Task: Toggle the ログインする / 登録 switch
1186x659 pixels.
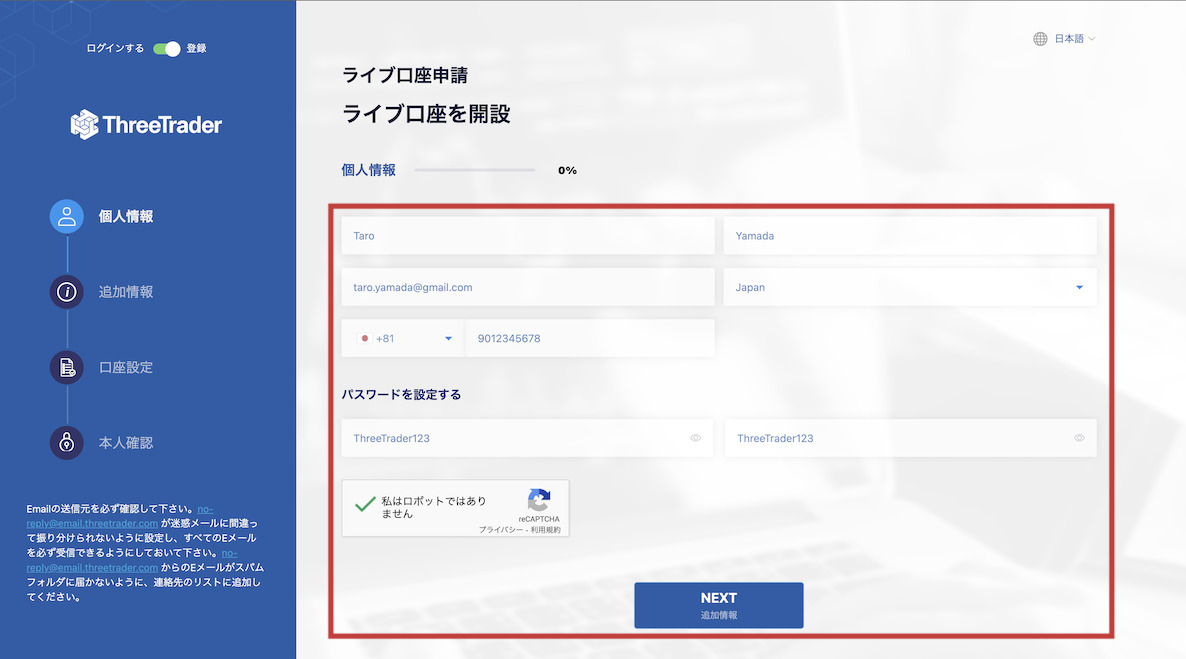Action: click(166, 48)
